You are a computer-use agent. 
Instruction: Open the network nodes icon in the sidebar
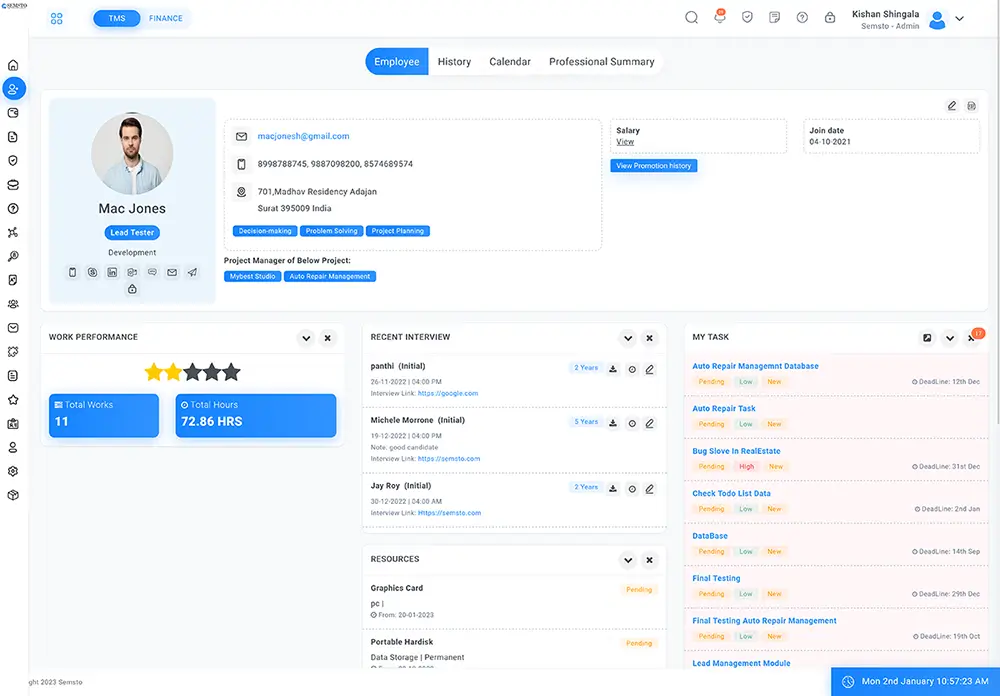13,232
